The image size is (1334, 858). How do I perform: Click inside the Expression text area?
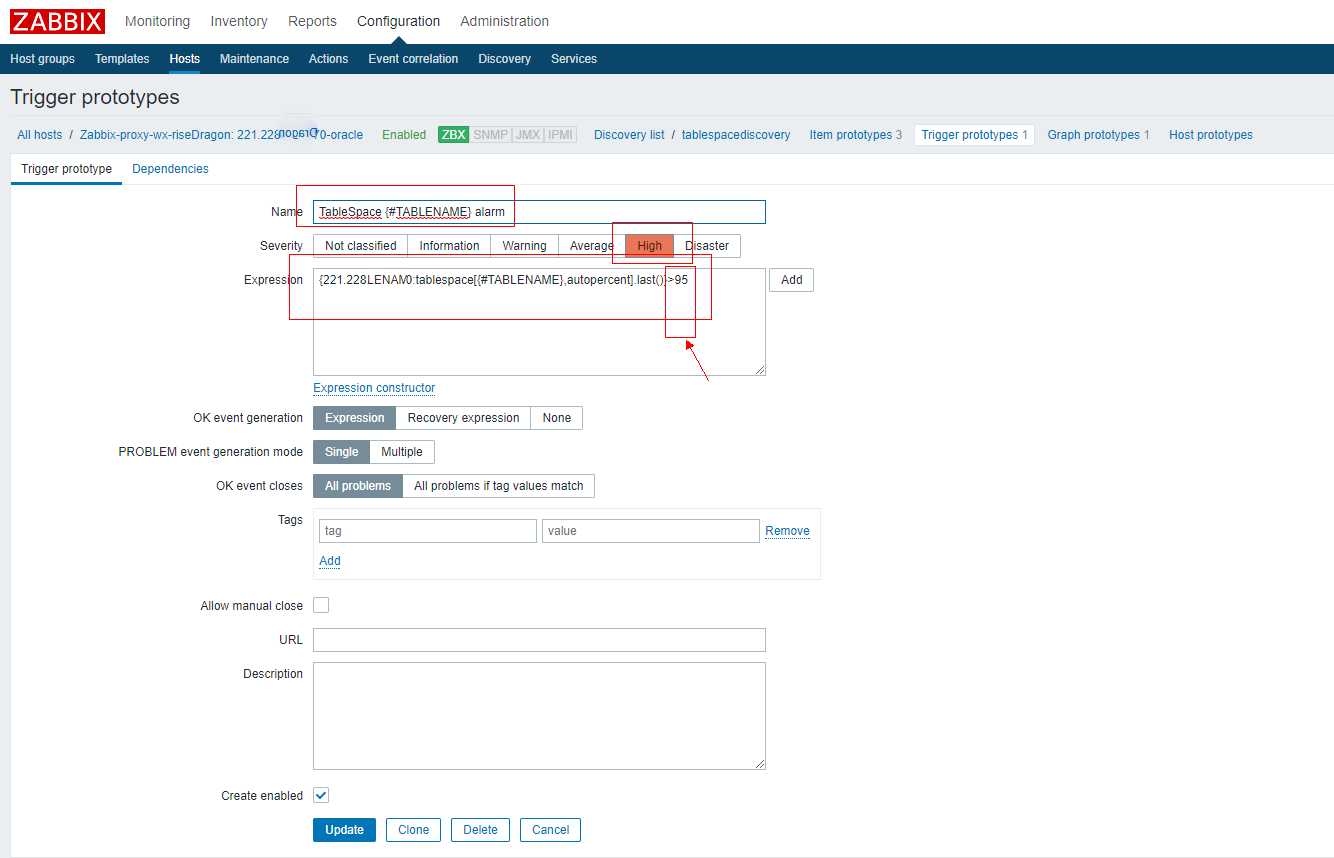539,322
